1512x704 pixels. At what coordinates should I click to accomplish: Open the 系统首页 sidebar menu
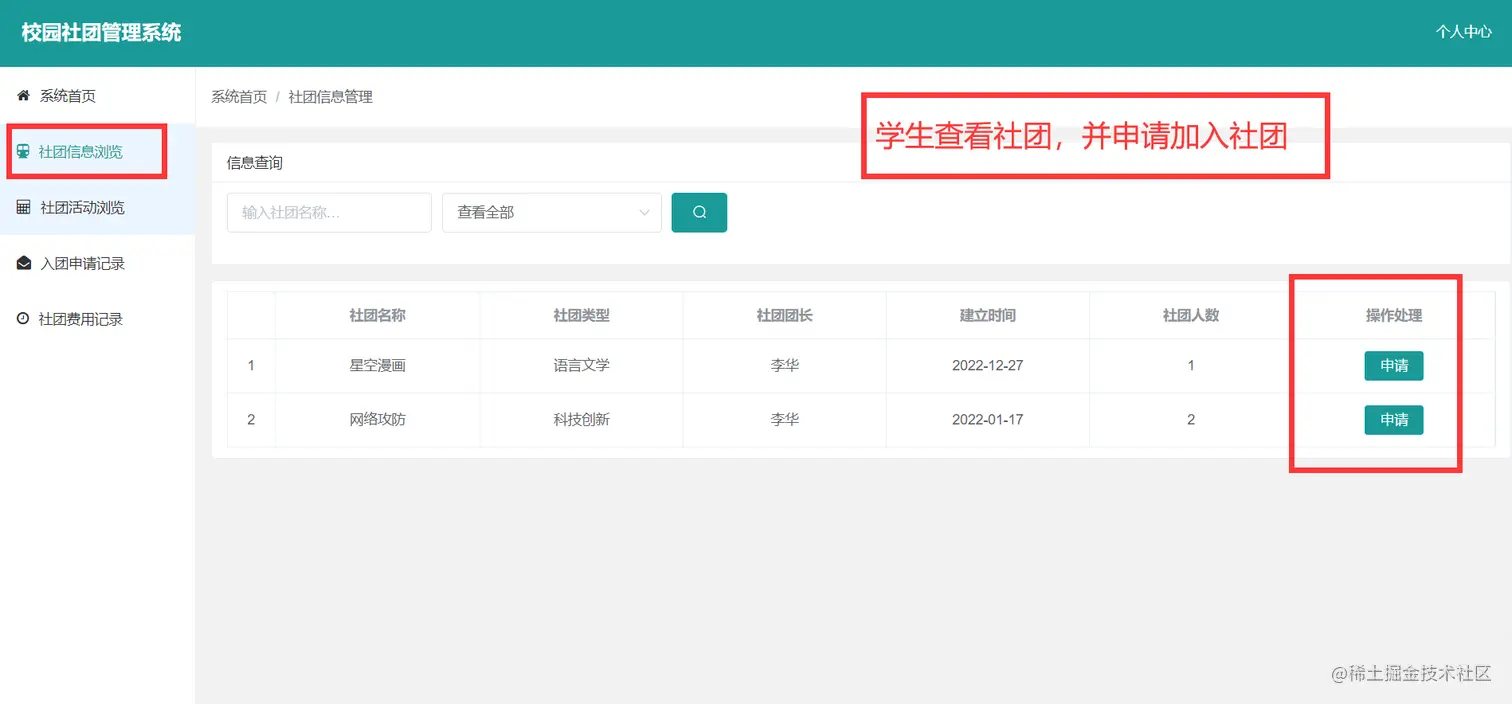[97, 96]
